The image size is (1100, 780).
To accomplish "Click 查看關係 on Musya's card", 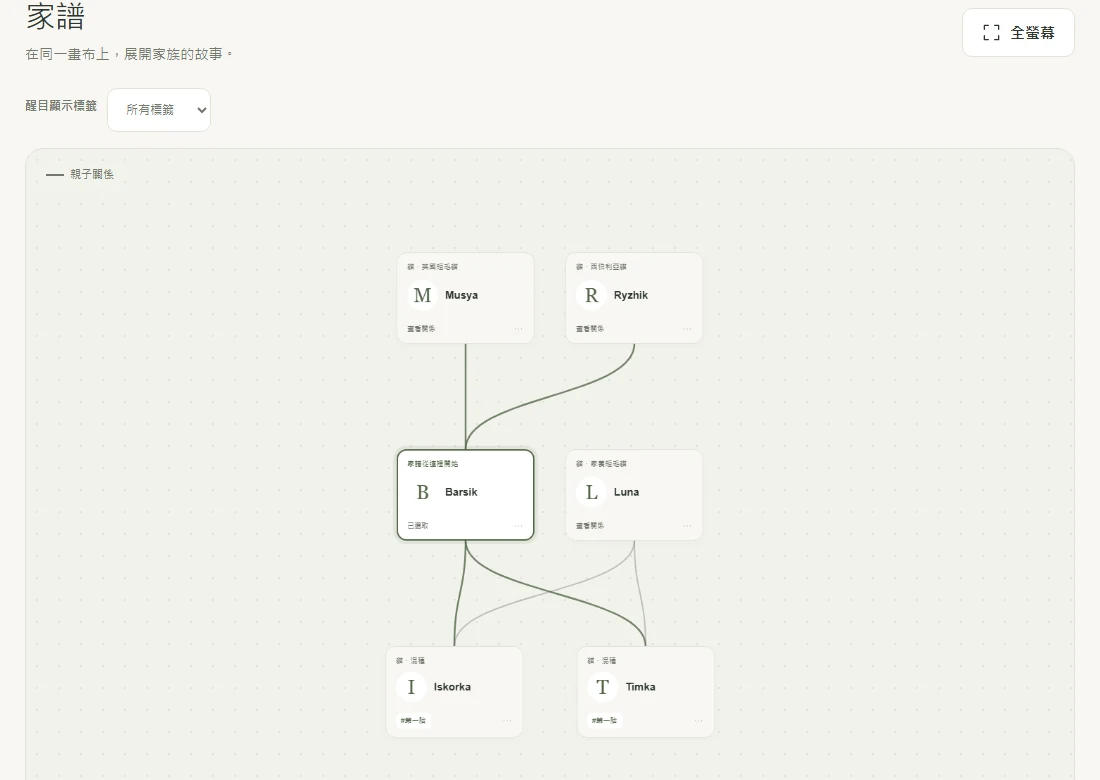I will 421,328.
